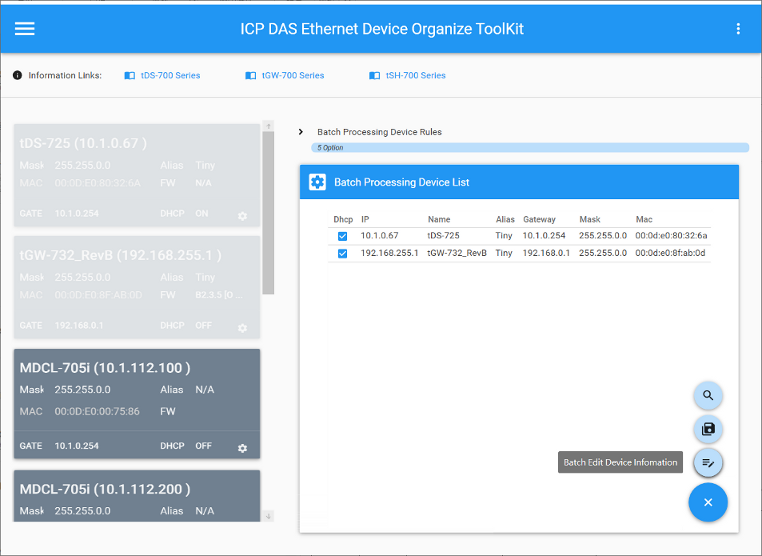Click the Gateway column header
The width and height of the screenshot is (762, 556).
point(539,219)
